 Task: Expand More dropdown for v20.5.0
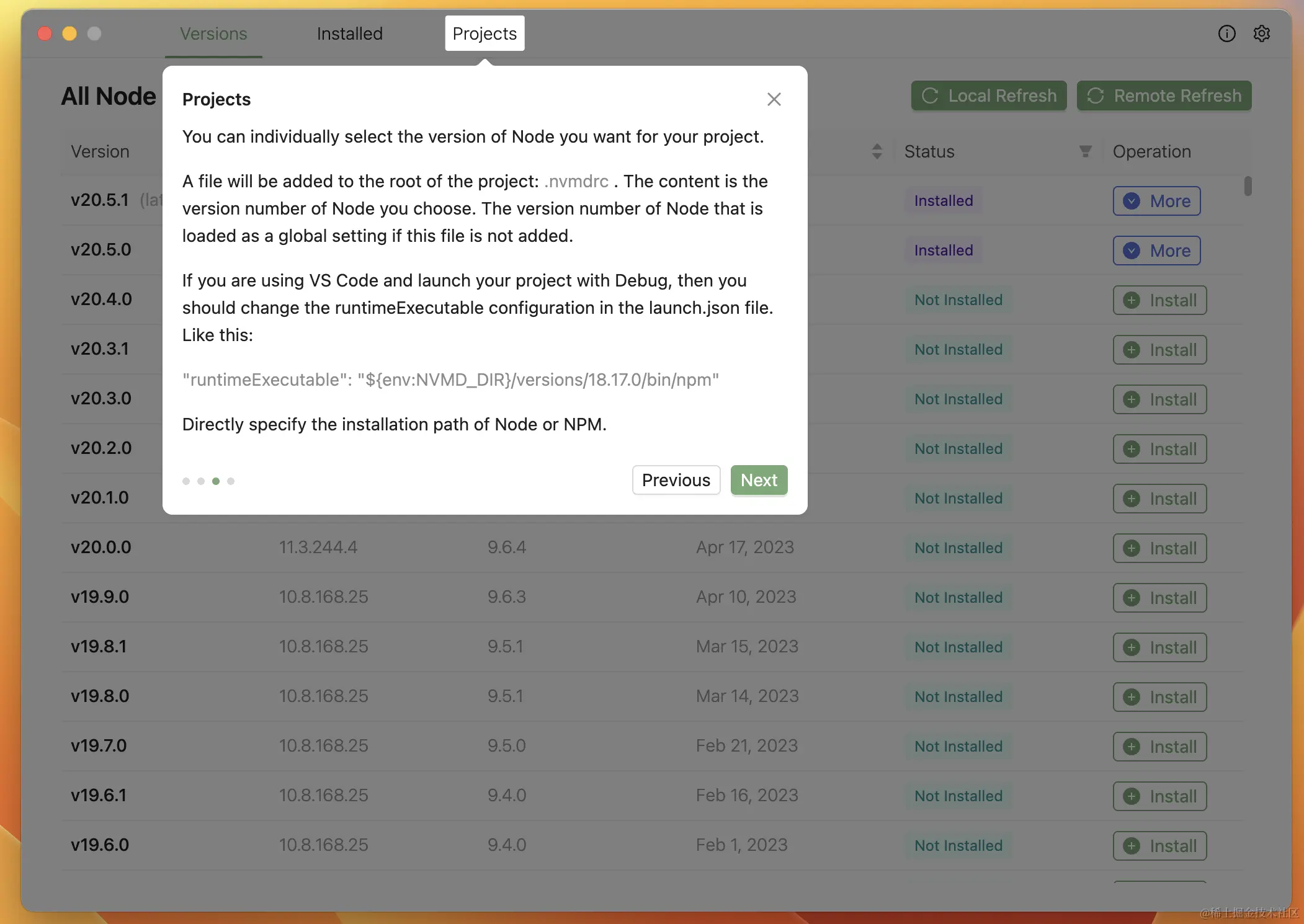coord(1156,251)
